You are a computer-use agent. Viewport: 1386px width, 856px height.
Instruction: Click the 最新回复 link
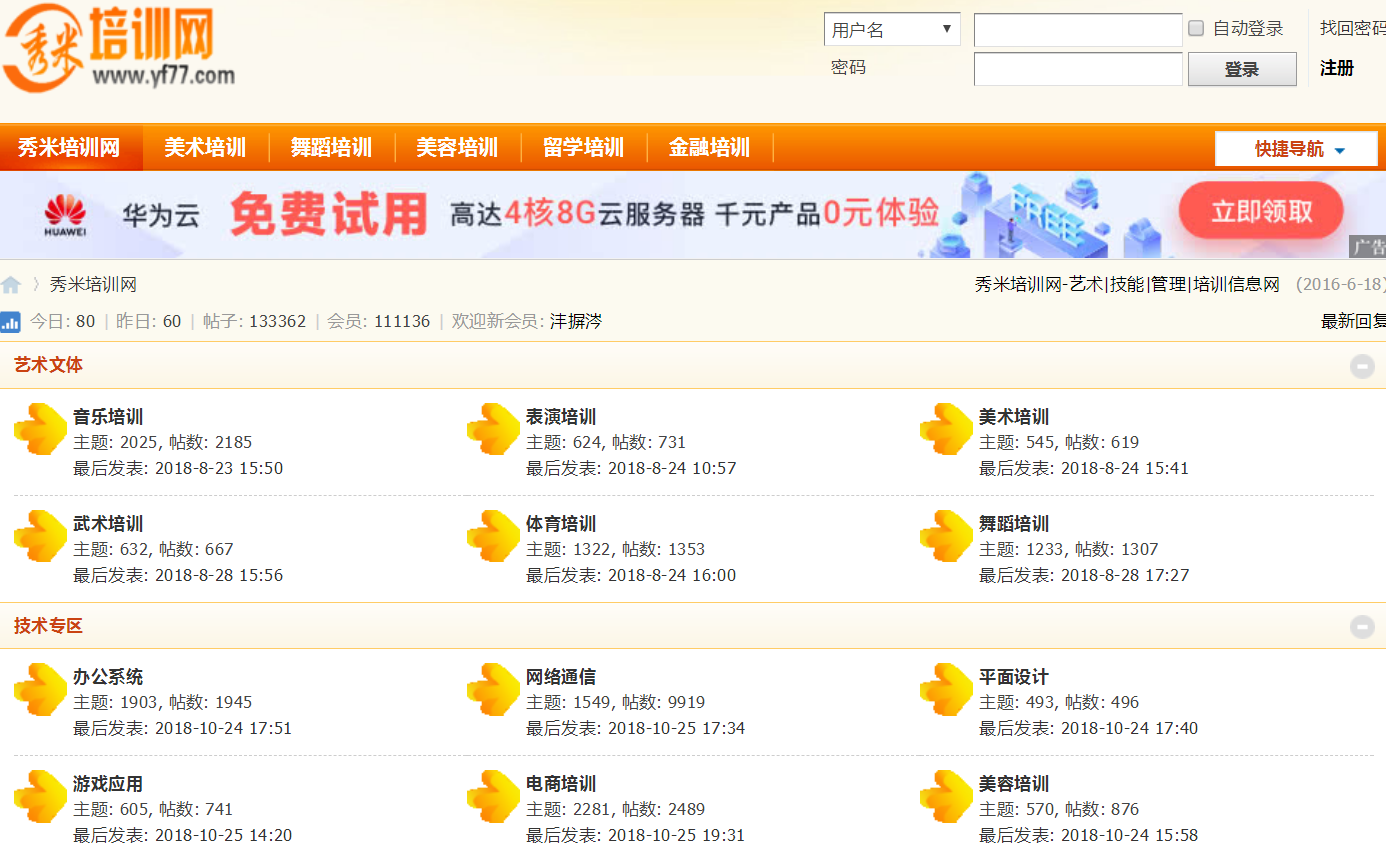[x=1354, y=322]
